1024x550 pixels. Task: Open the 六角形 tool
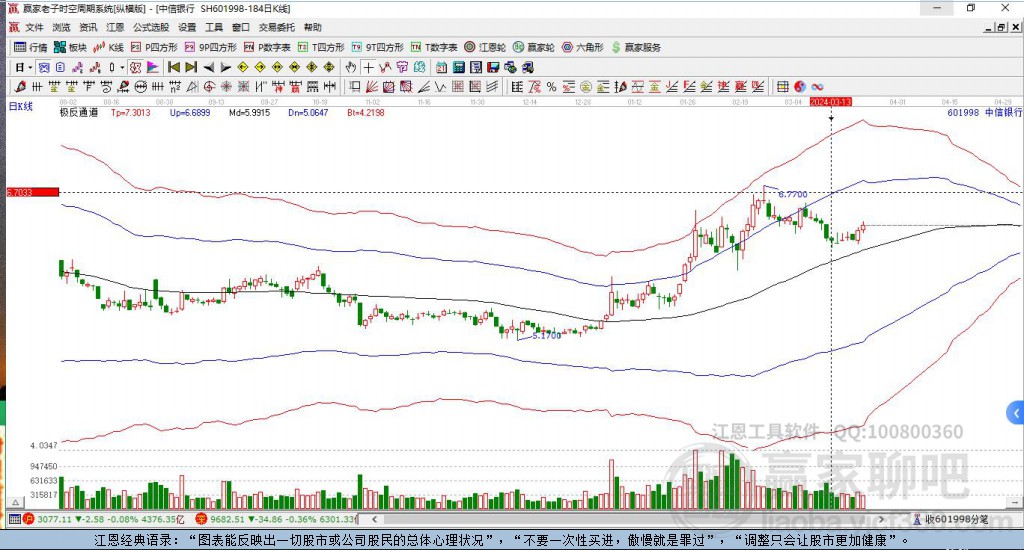[583, 47]
